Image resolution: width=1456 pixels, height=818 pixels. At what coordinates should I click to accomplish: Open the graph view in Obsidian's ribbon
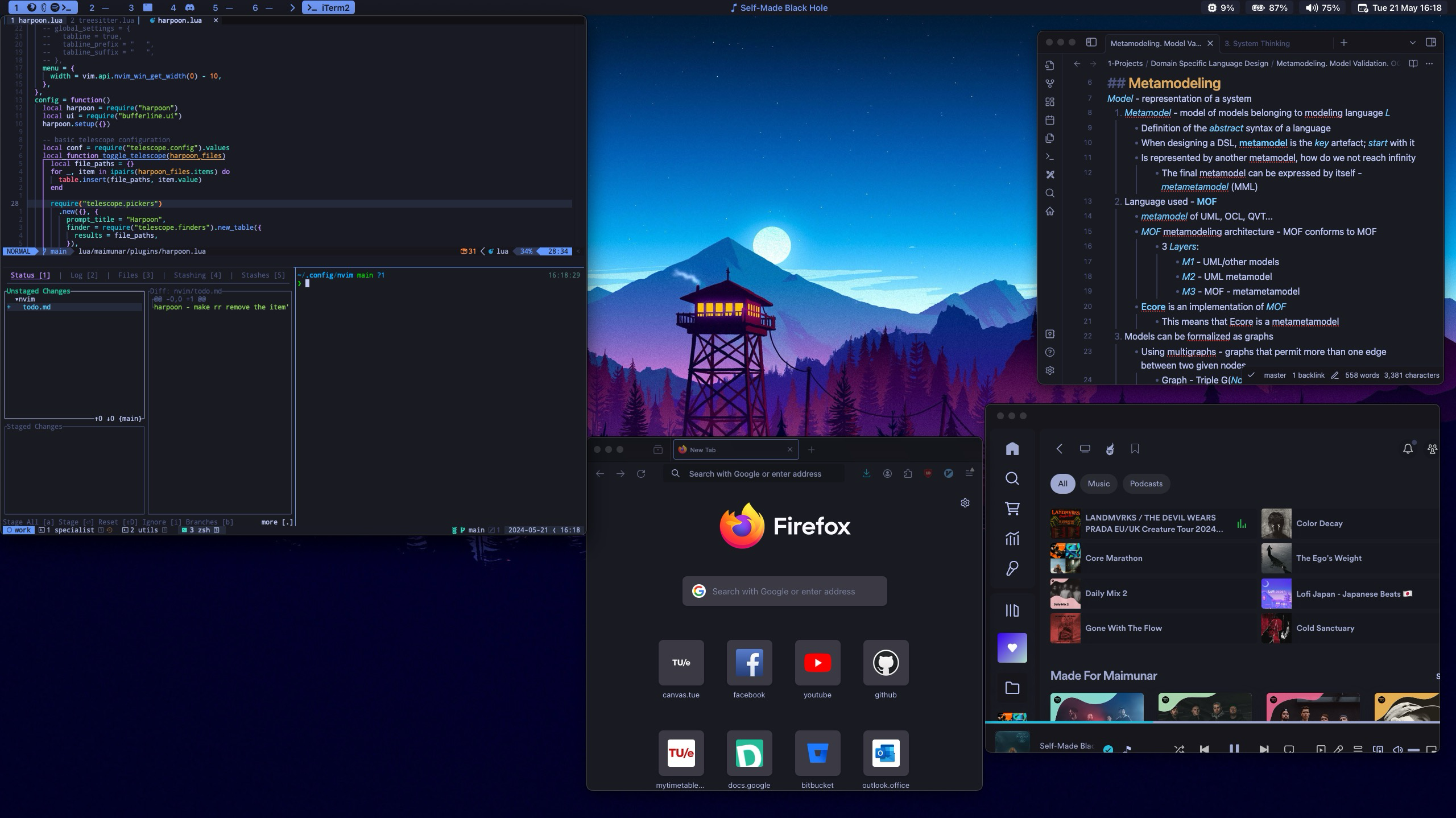coord(1050,84)
